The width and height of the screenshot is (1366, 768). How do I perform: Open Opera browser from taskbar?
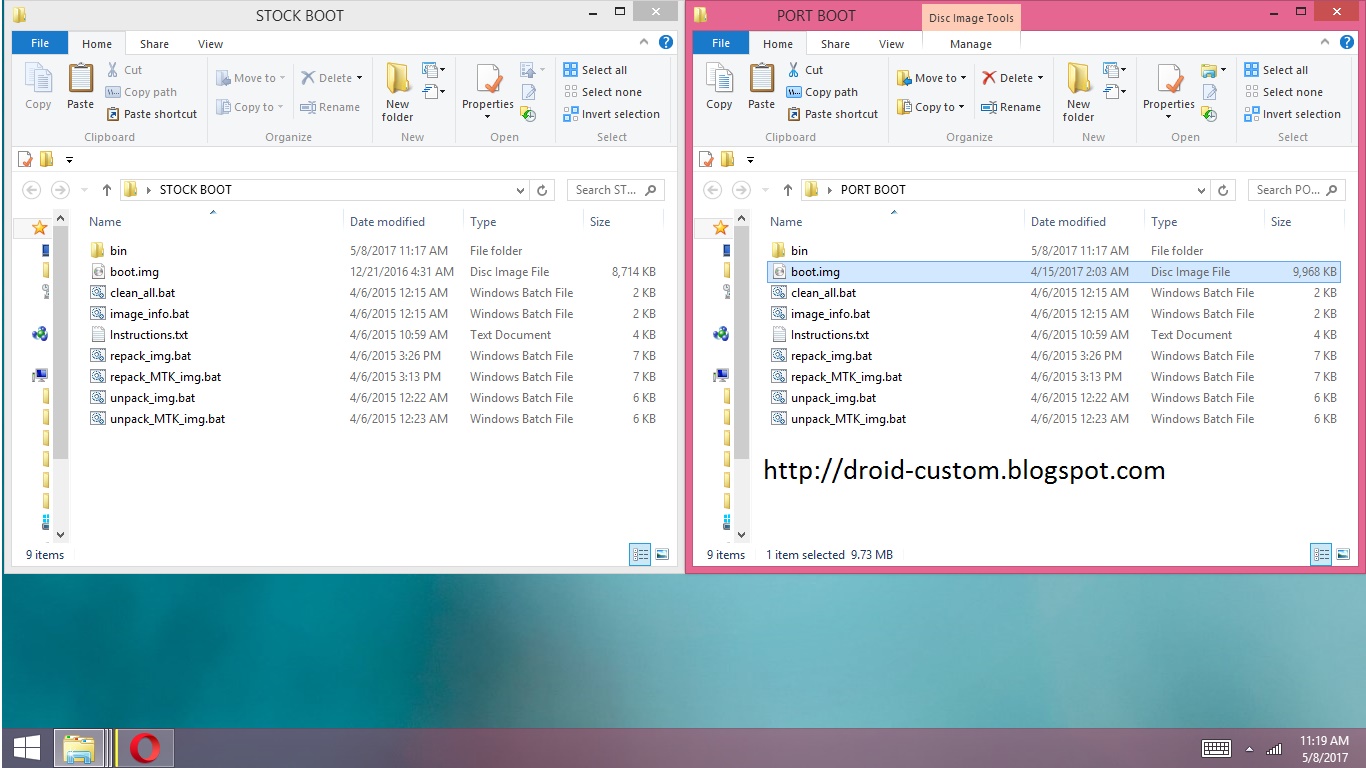pos(146,747)
